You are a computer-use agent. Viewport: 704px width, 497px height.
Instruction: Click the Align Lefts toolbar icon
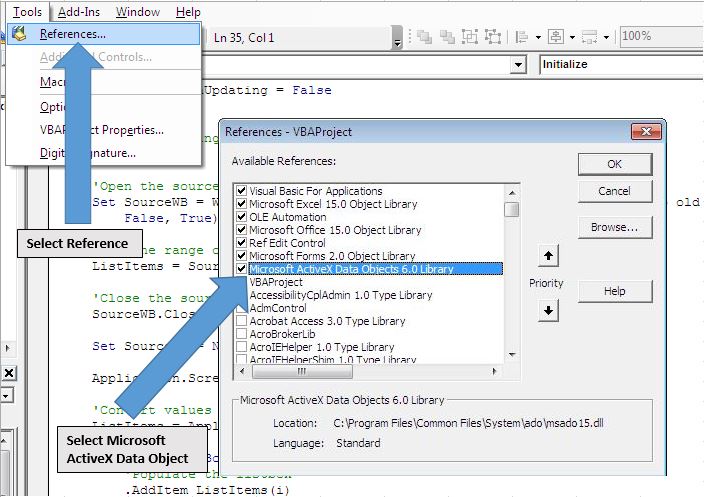coord(521,37)
